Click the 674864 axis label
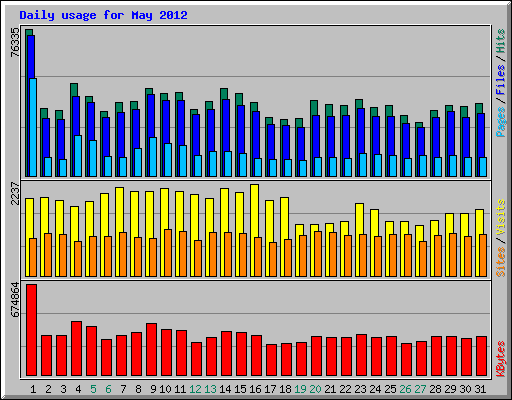 click(x=15, y=300)
